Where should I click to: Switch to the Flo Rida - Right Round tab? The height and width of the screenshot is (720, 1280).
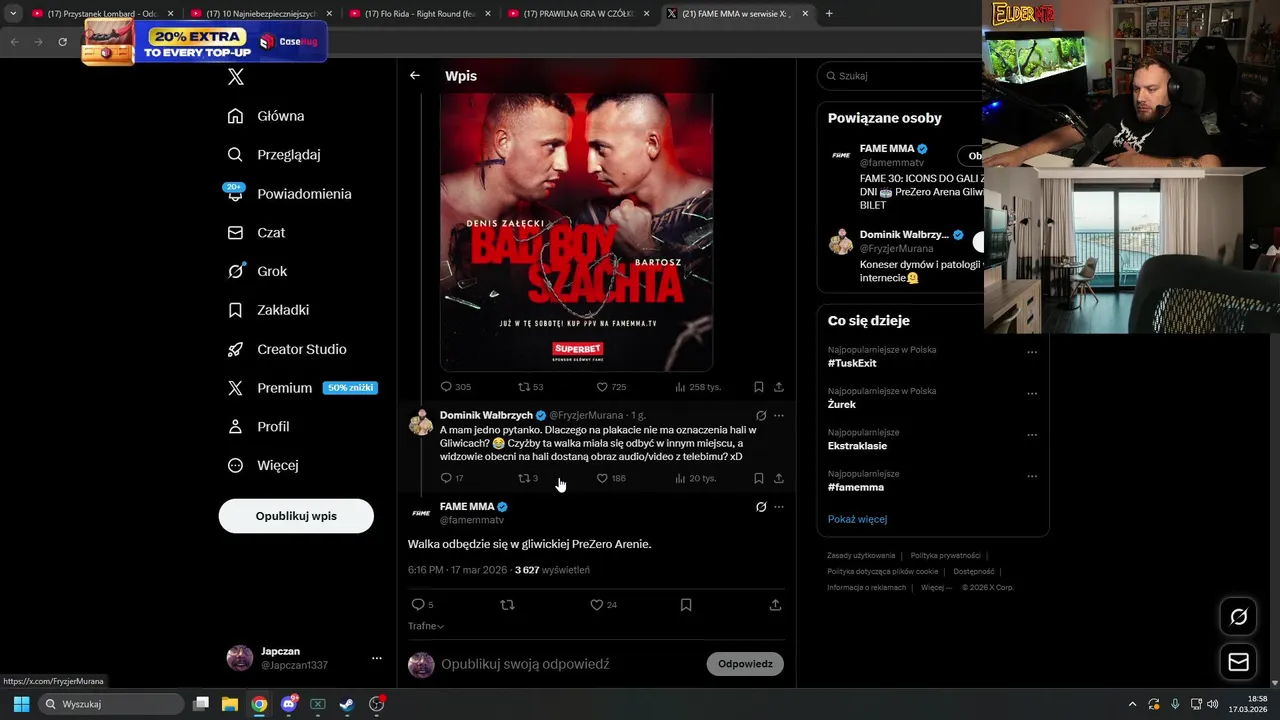pyautogui.click(x=418, y=14)
